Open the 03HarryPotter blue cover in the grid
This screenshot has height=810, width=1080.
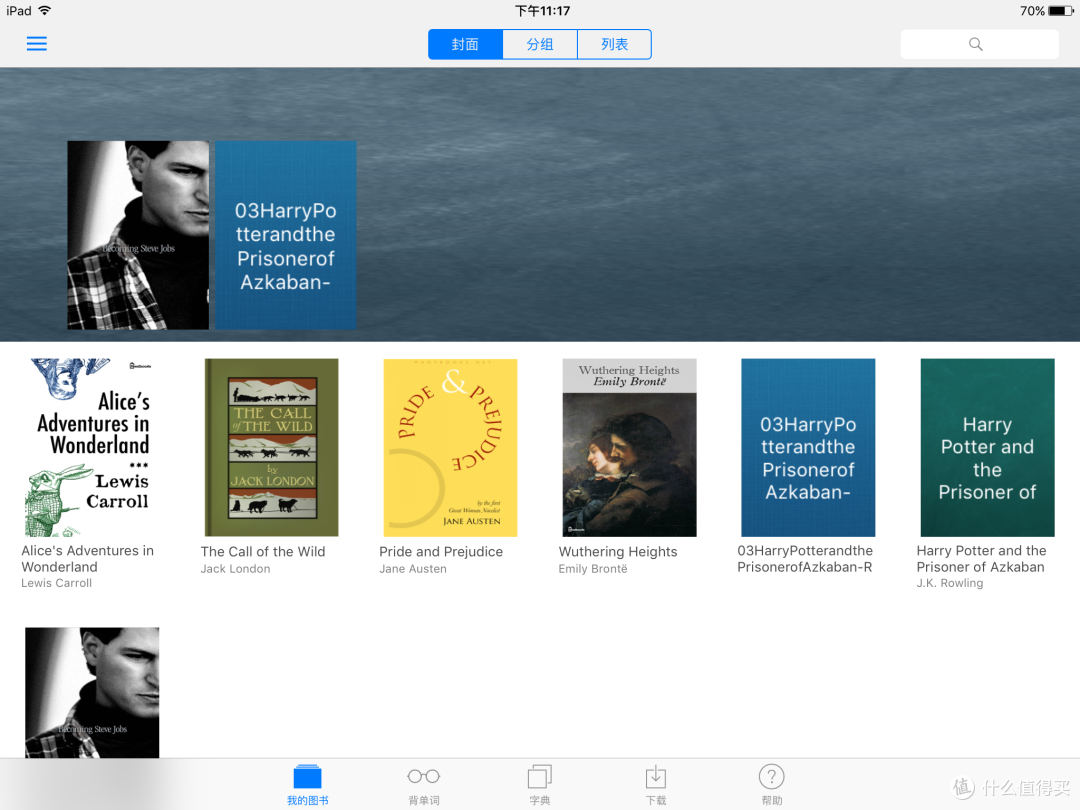click(808, 447)
